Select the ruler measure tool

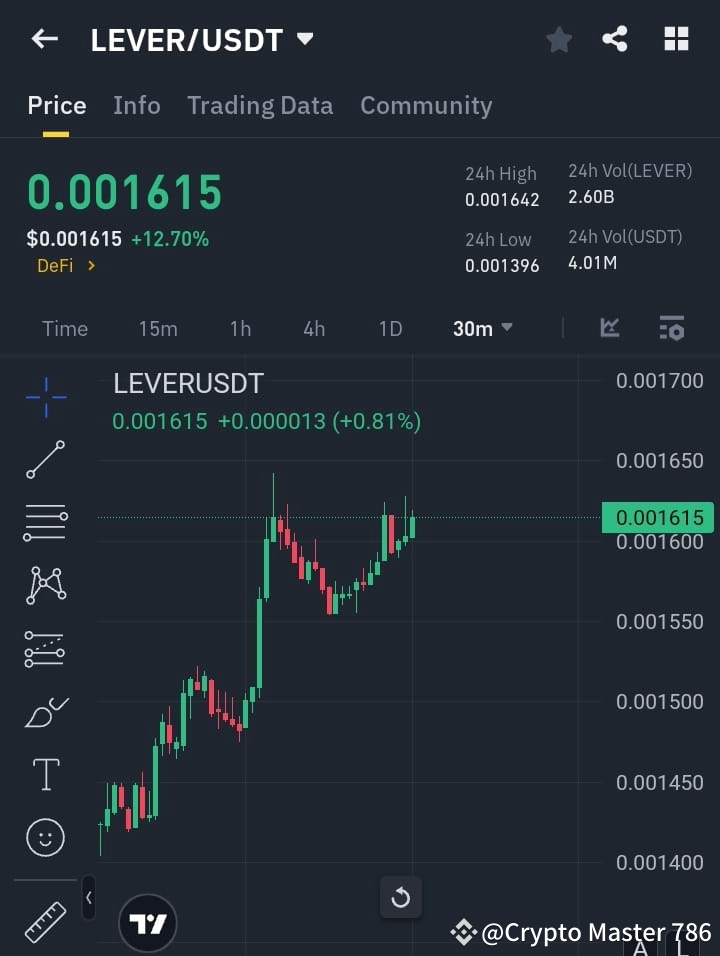45,922
